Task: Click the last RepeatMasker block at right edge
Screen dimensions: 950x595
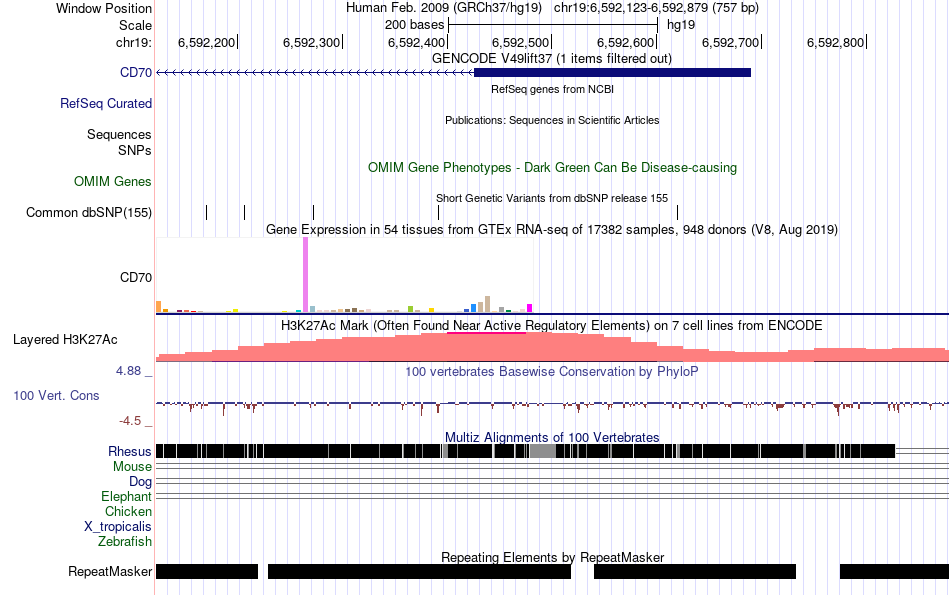Action: tap(894, 571)
